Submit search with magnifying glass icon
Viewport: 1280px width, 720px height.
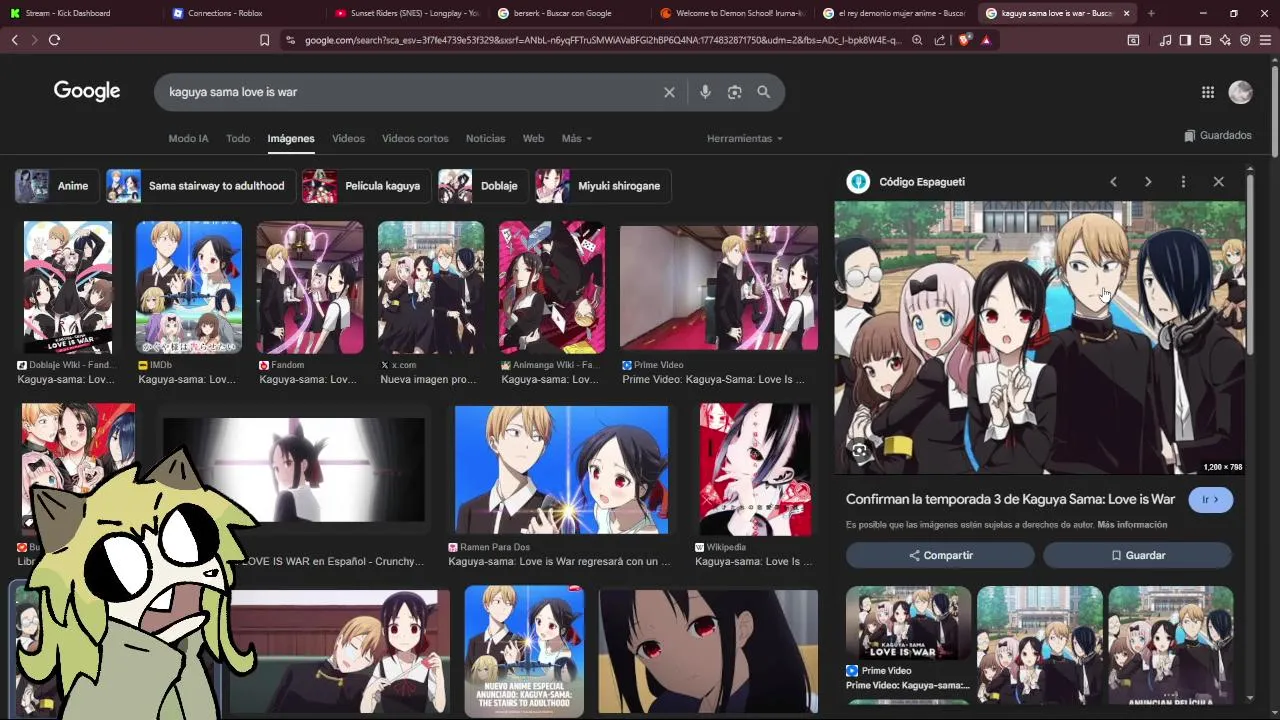(x=764, y=92)
